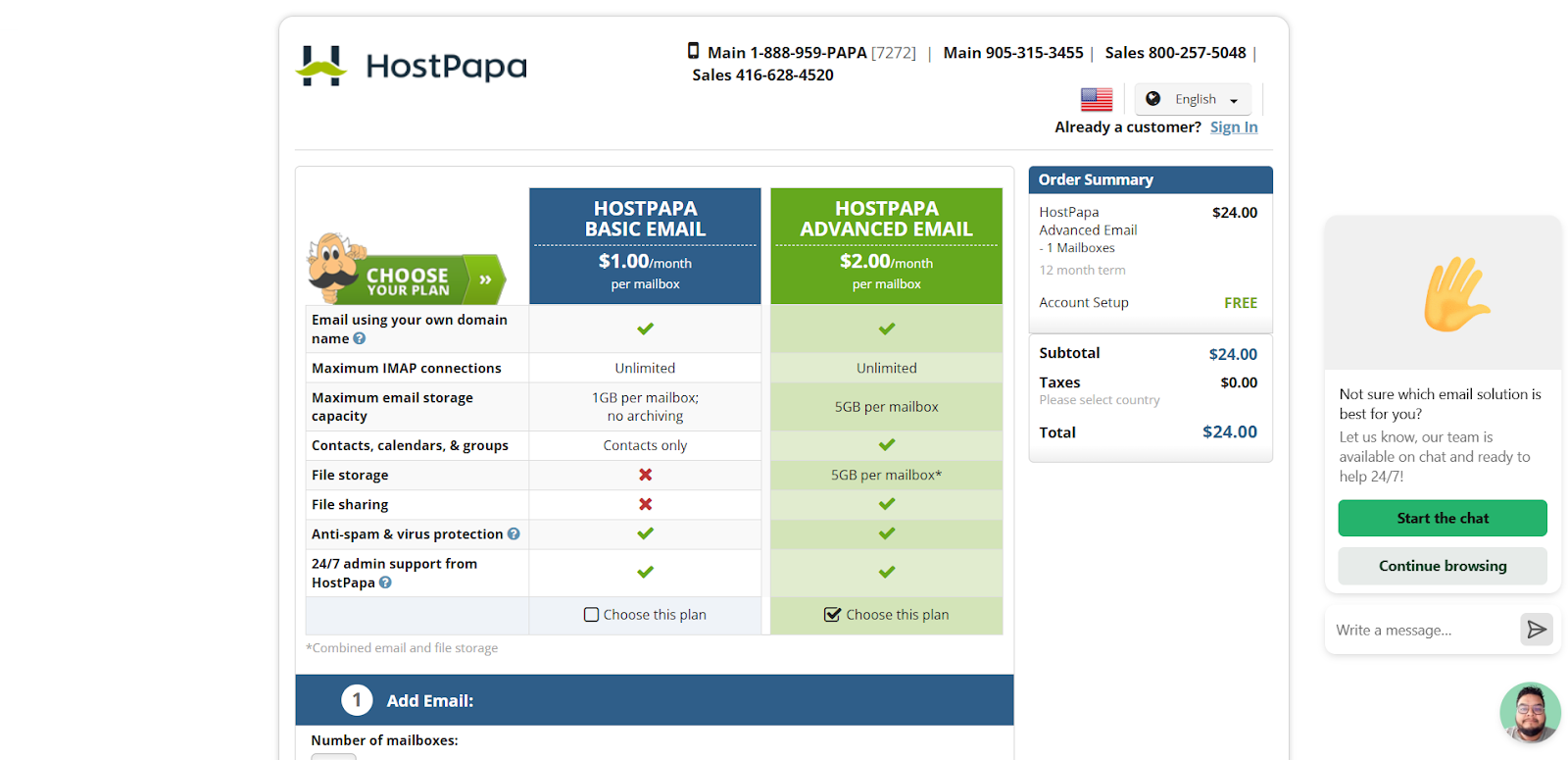Viewport: 1568px width, 760px height.
Task: Click the Main 1-888-959-PAPA phone number
Action: [x=811, y=52]
